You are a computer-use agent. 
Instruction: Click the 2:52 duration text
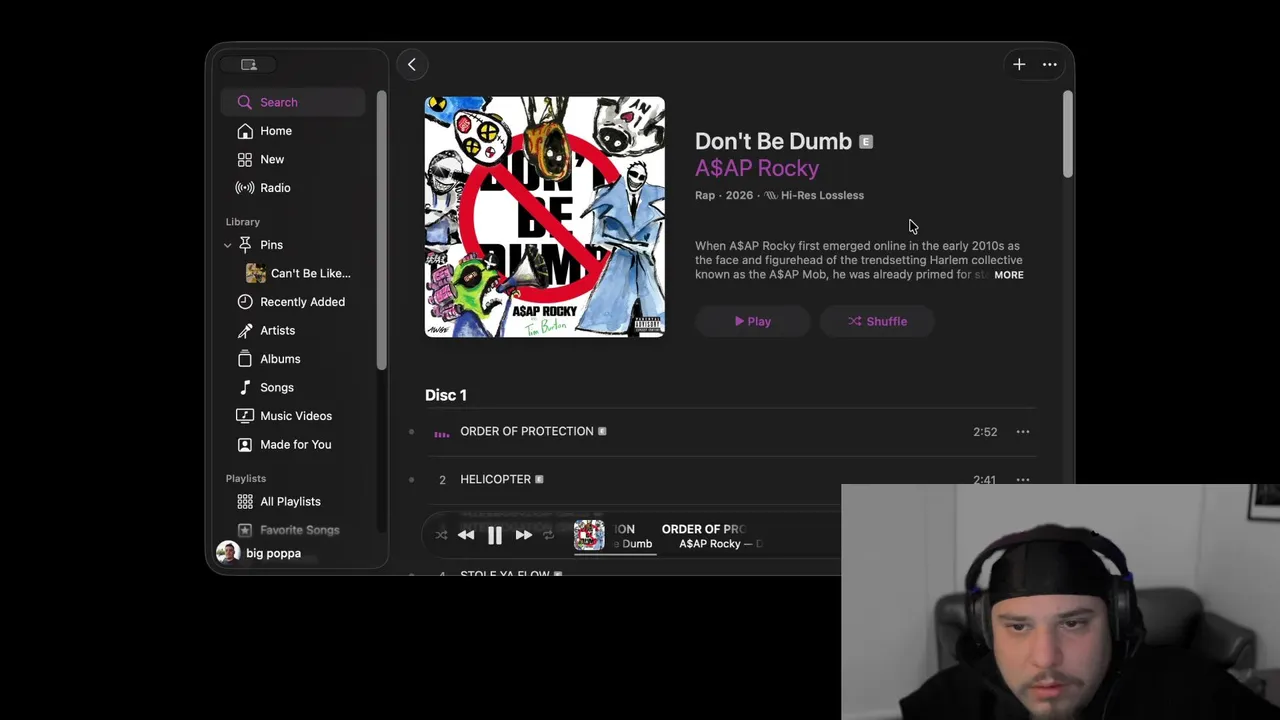(985, 432)
